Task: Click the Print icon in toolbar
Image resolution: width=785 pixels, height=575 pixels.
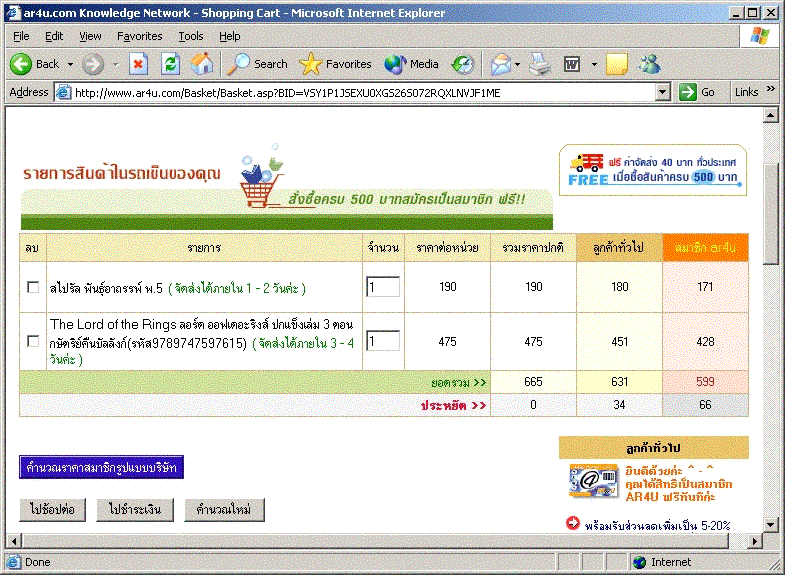Action: pos(540,64)
